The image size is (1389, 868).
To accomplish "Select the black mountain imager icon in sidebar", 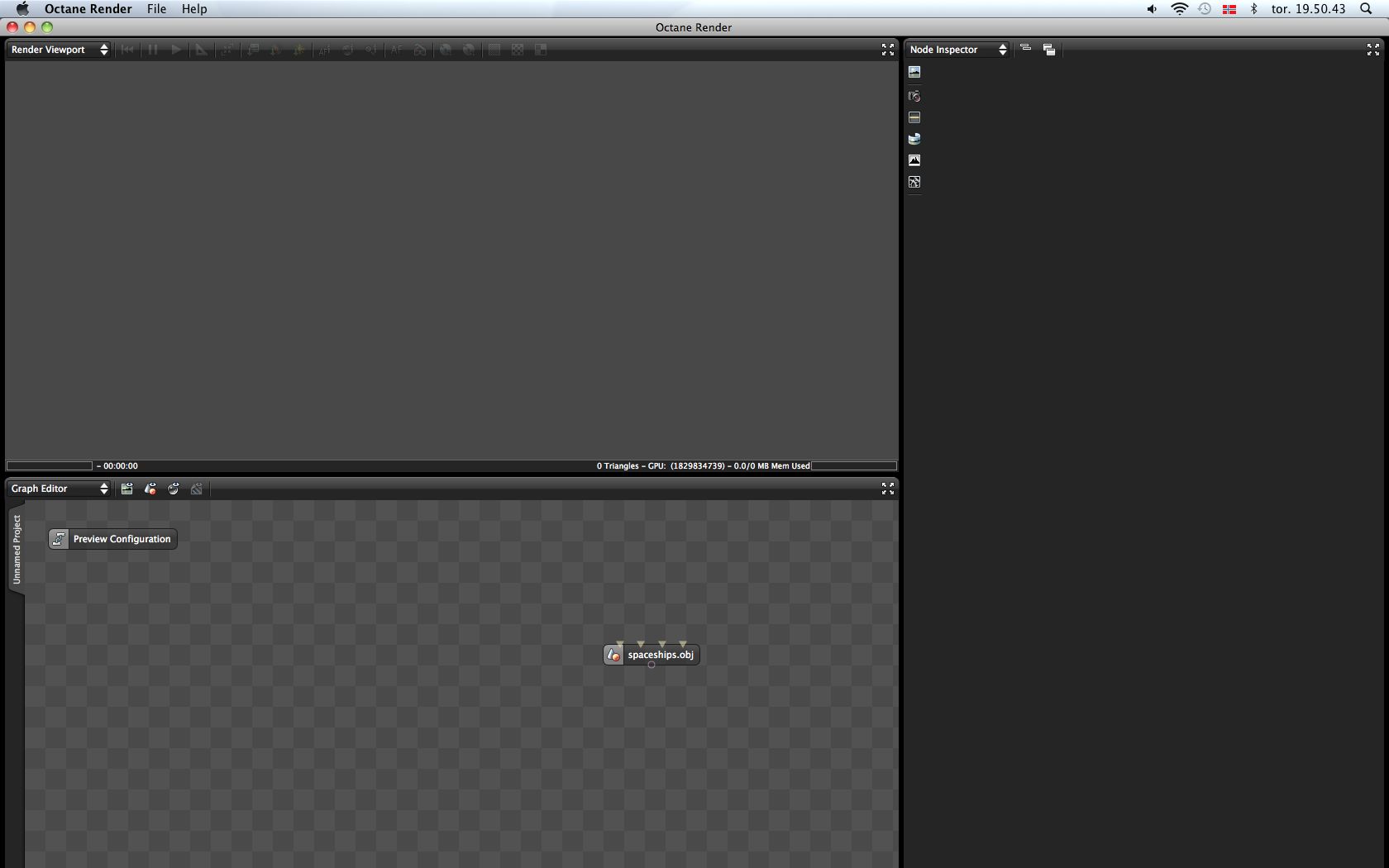I will click(x=914, y=160).
